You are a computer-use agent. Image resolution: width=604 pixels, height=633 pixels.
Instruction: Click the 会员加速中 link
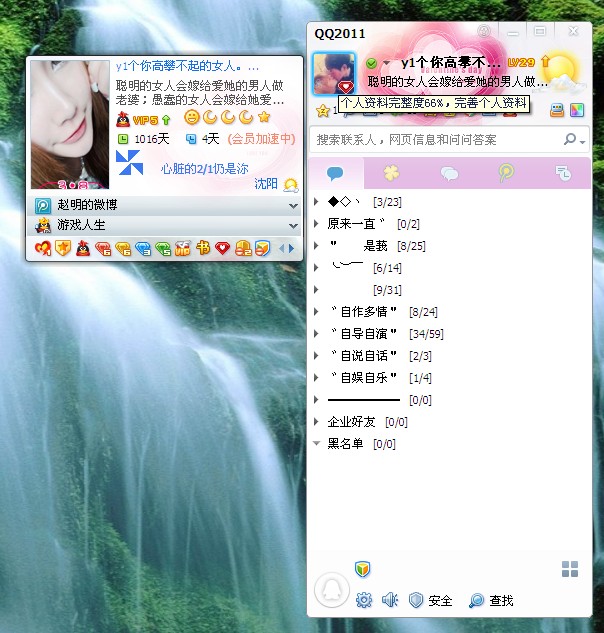click(x=261, y=139)
